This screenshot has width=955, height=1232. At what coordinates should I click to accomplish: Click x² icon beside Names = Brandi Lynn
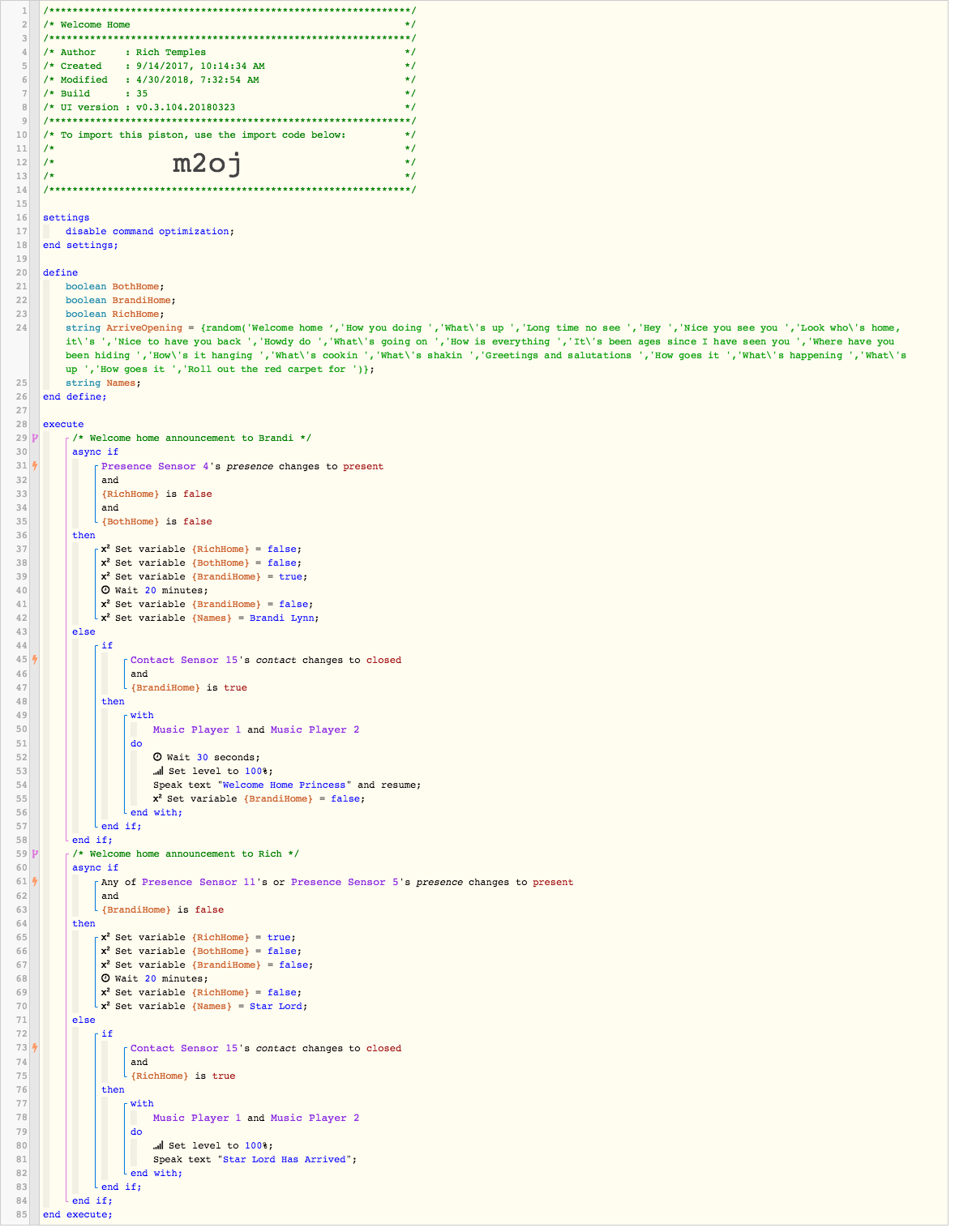tap(105, 618)
